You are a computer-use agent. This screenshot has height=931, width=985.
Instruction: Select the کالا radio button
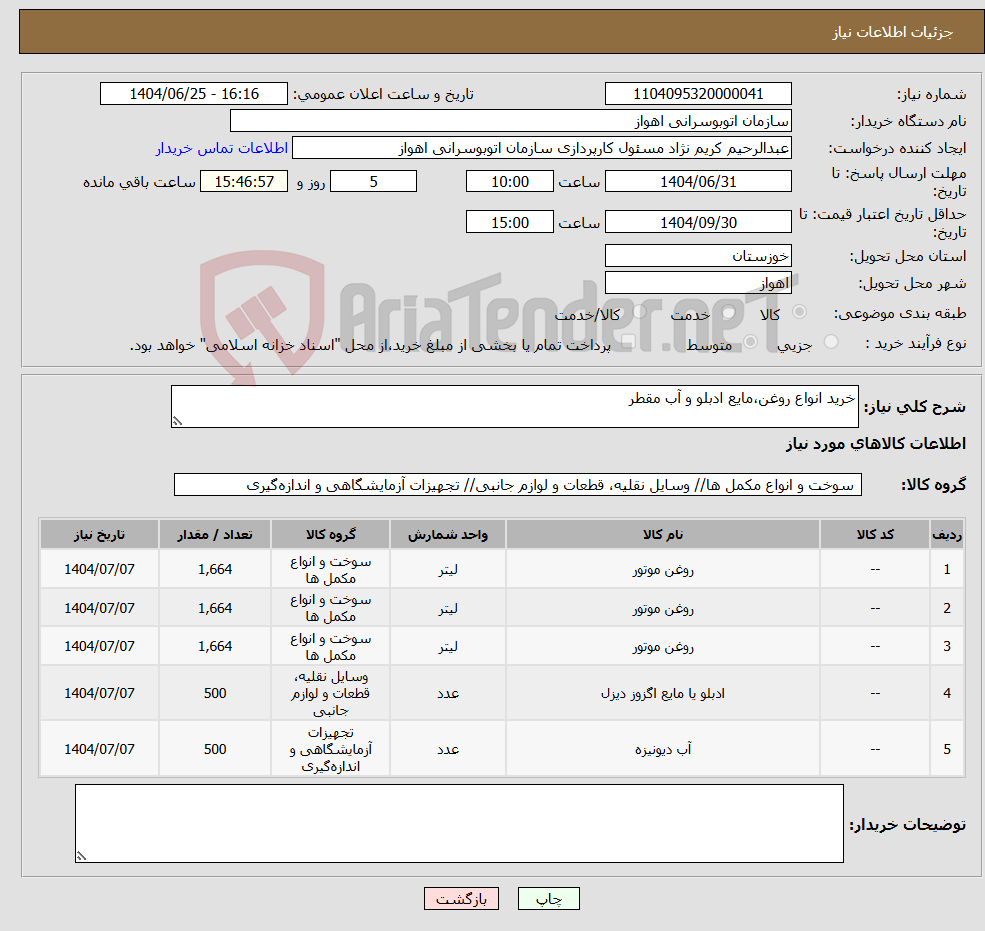click(x=798, y=312)
